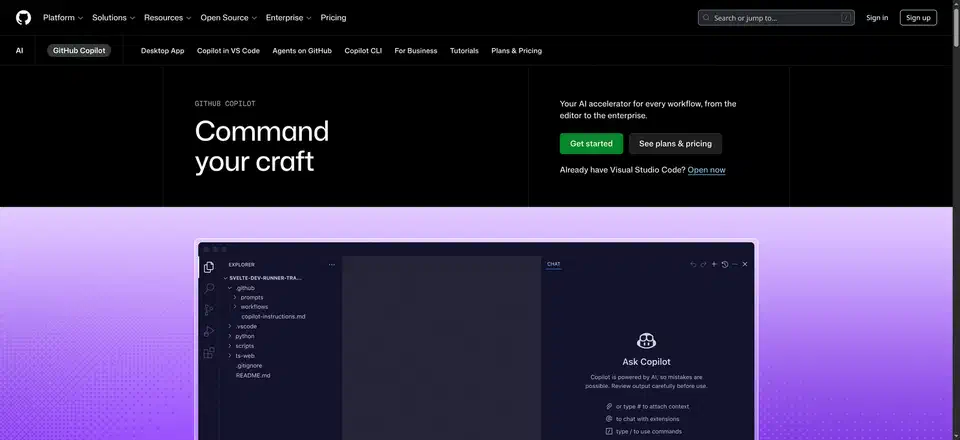This screenshot has width=960, height=440.
Task: Open copilot-instructions.md file
Action: click(x=273, y=317)
